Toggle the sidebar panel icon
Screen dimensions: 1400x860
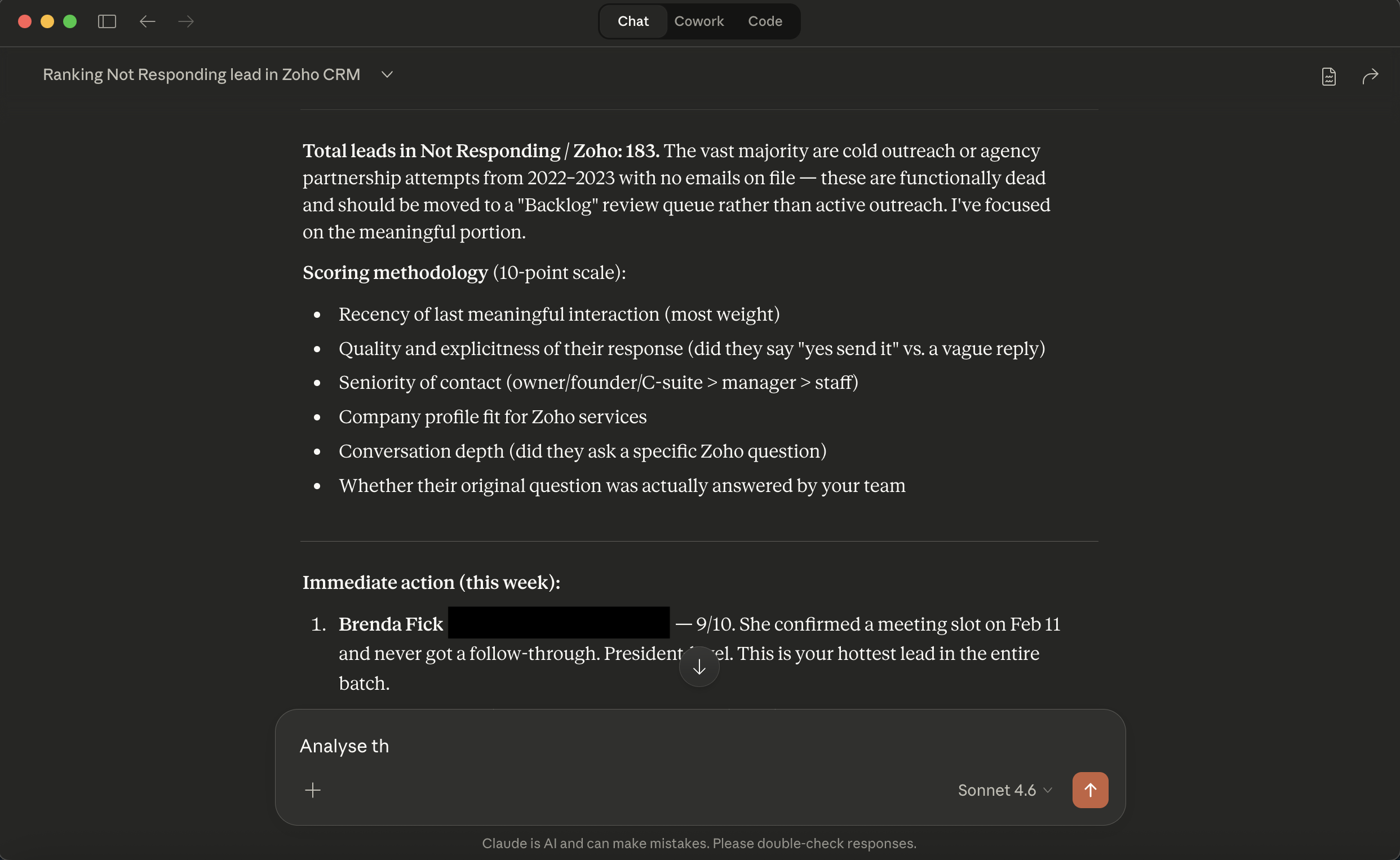point(107,21)
